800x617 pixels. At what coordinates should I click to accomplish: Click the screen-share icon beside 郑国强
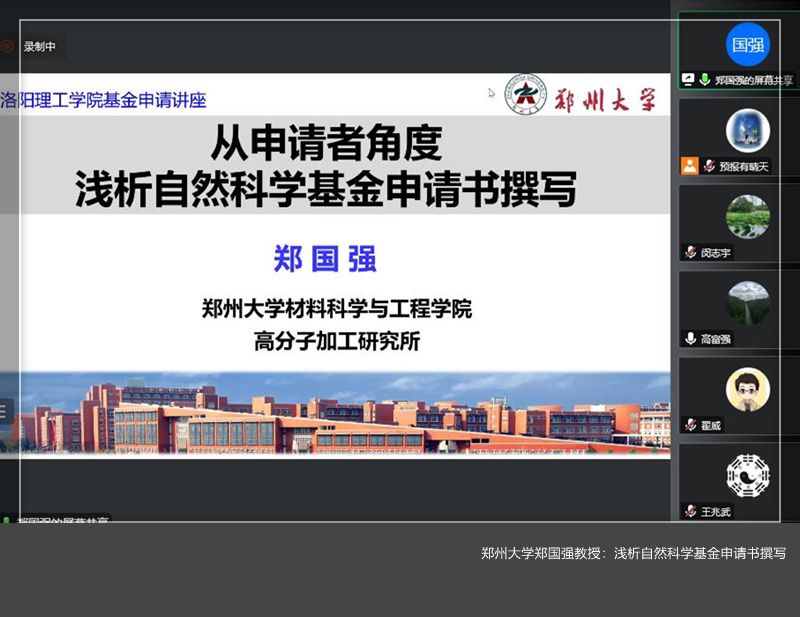(x=688, y=80)
